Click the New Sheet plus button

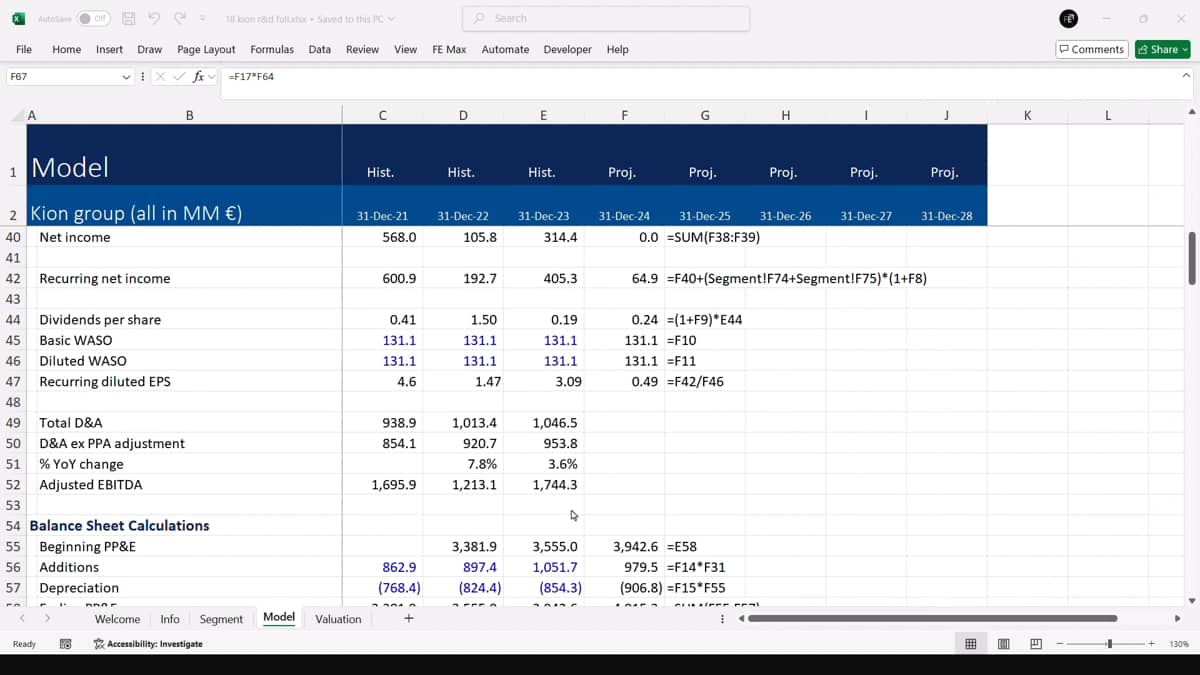pos(408,619)
